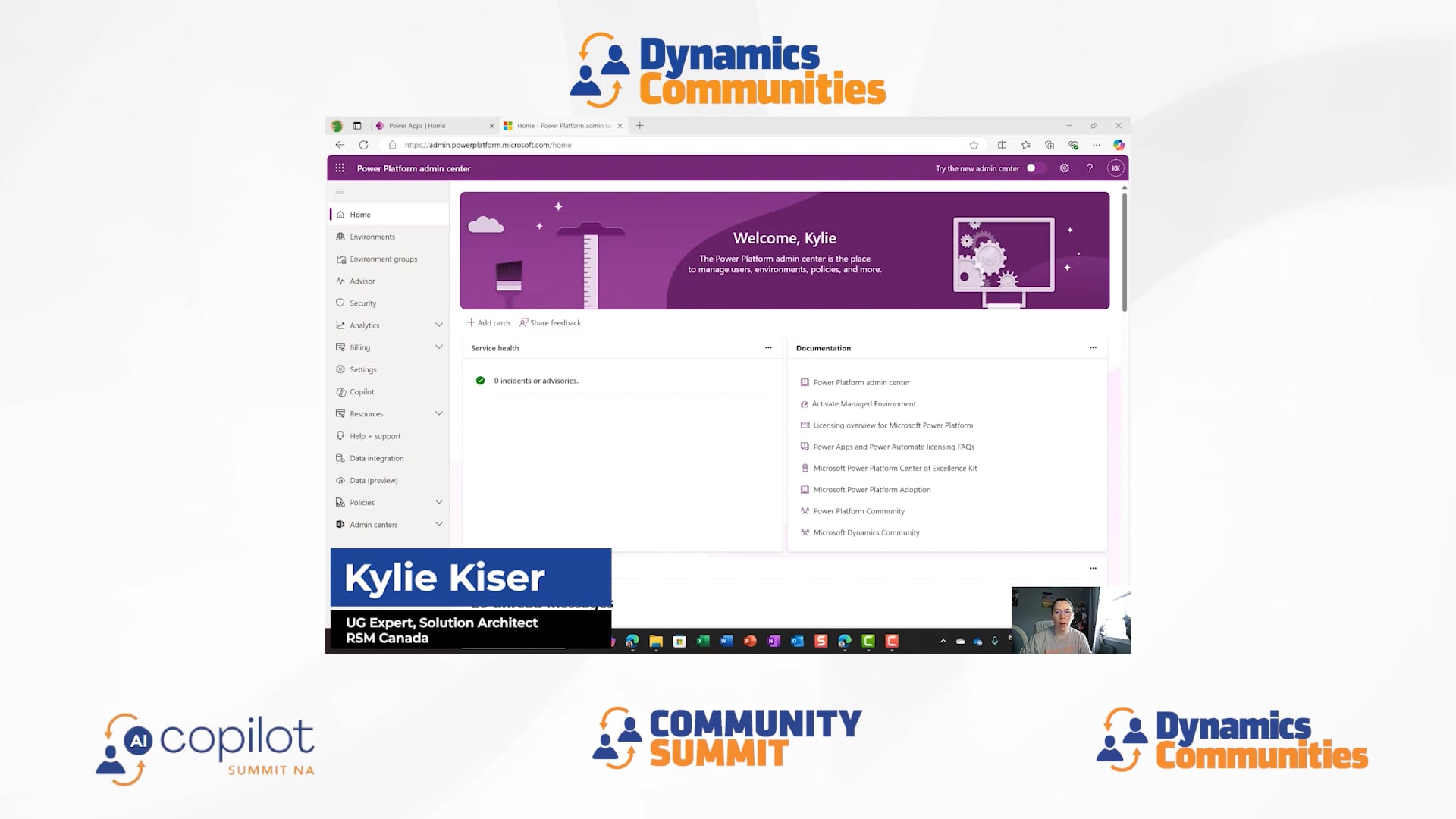Viewport: 1456px width, 819px height.
Task: Collapse the left navigation hamburger menu
Action: click(340, 192)
